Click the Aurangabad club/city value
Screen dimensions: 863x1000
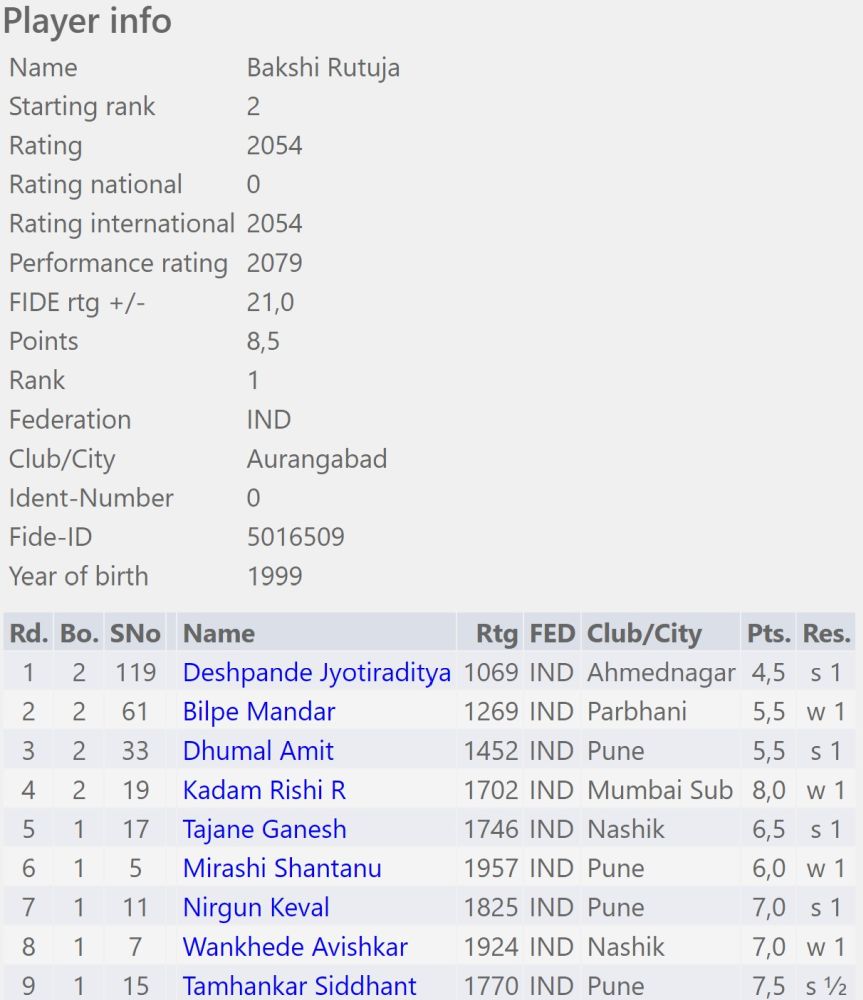click(316, 459)
